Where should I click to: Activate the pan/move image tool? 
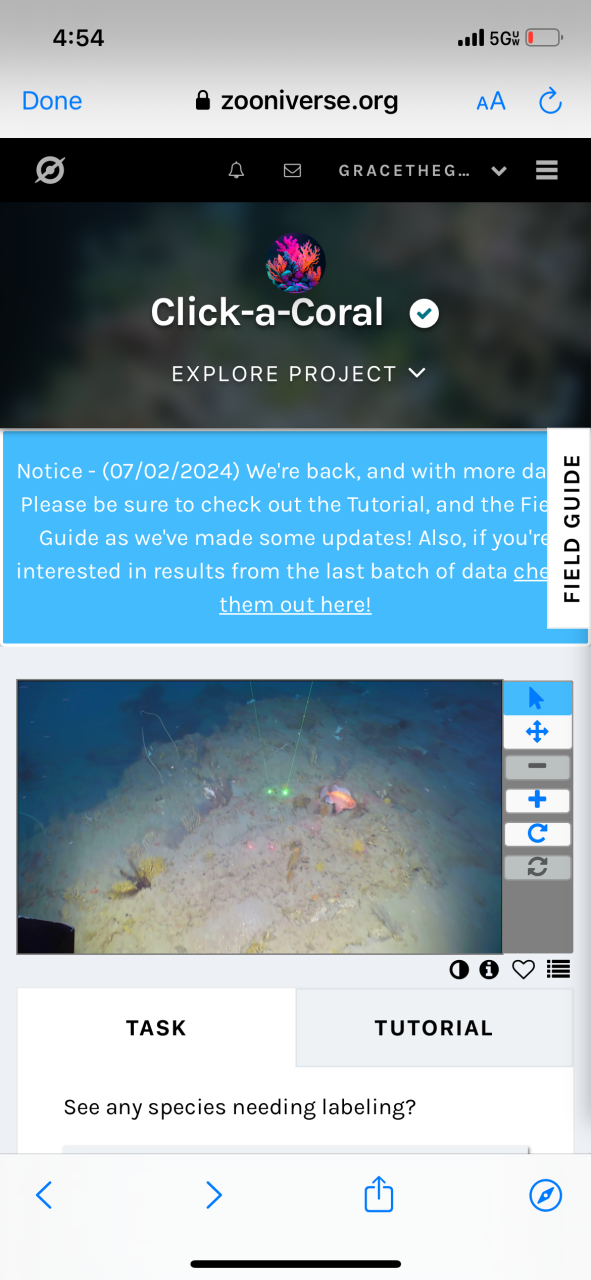pyautogui.click(x=537, y=733)
